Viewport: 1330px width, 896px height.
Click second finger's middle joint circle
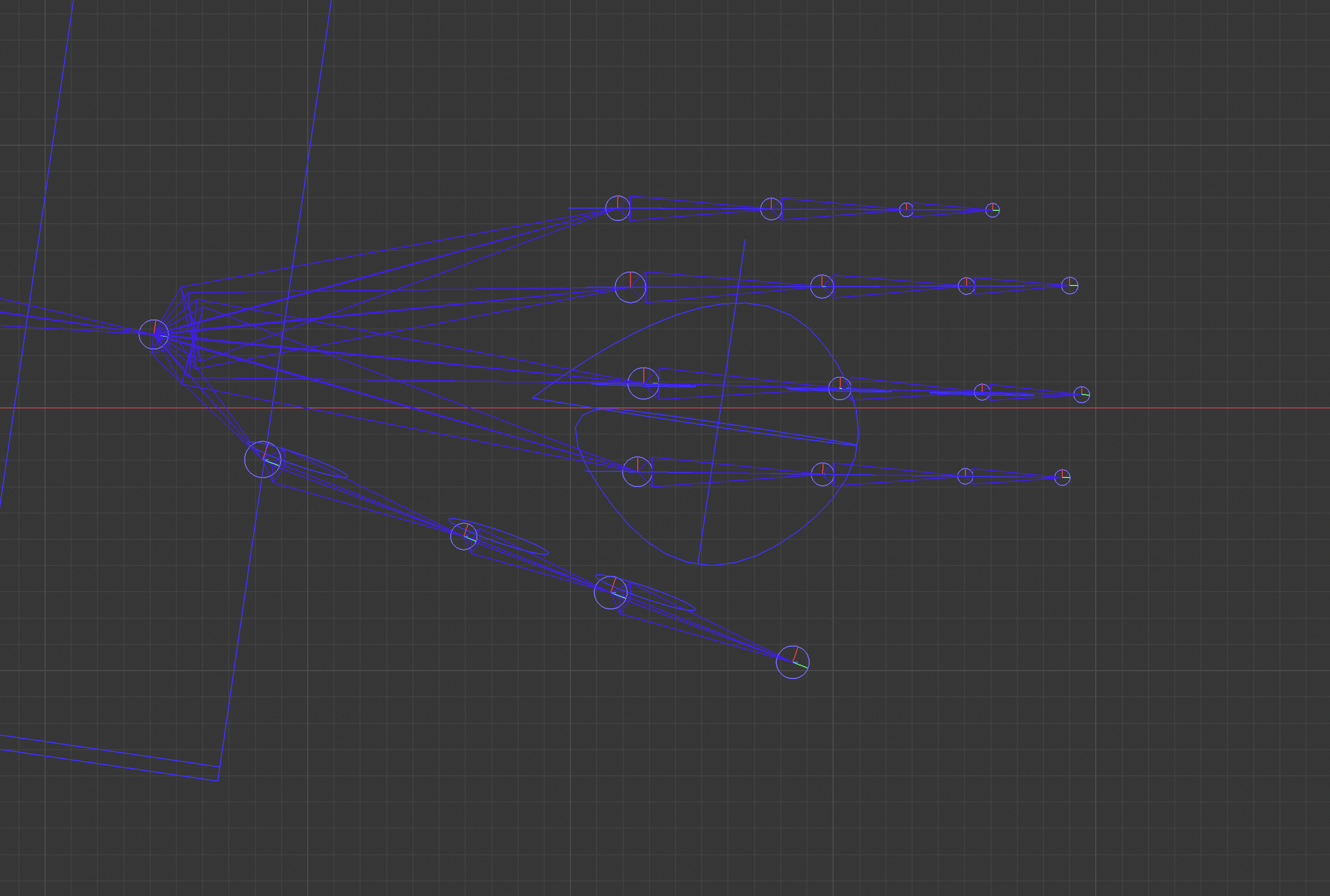pos(822,286)
